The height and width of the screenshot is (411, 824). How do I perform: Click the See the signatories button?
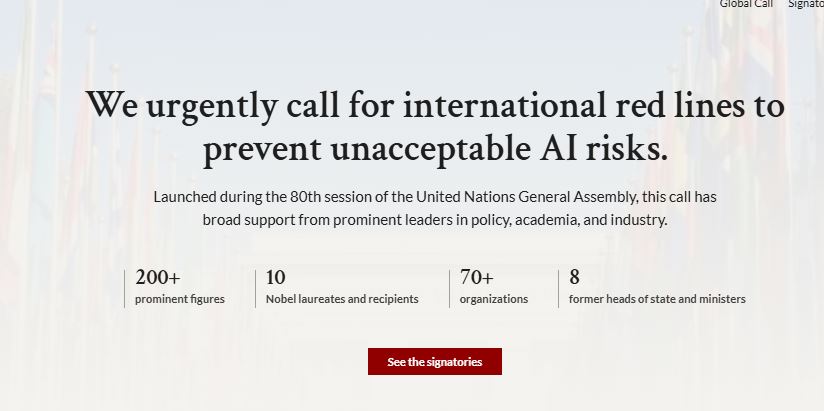coord(435,362)
